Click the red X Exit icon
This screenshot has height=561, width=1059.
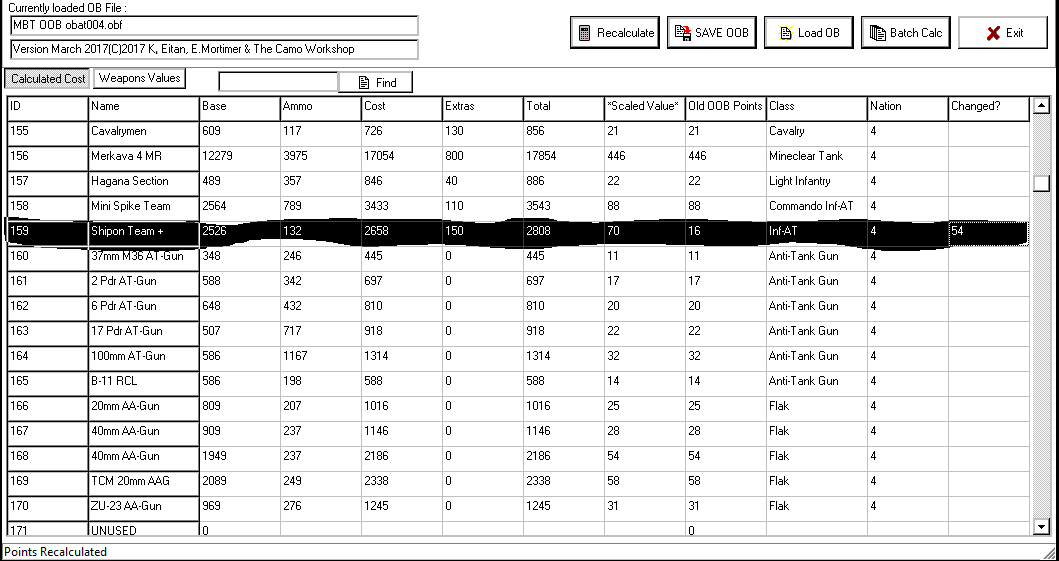click(x=992, y=33)
